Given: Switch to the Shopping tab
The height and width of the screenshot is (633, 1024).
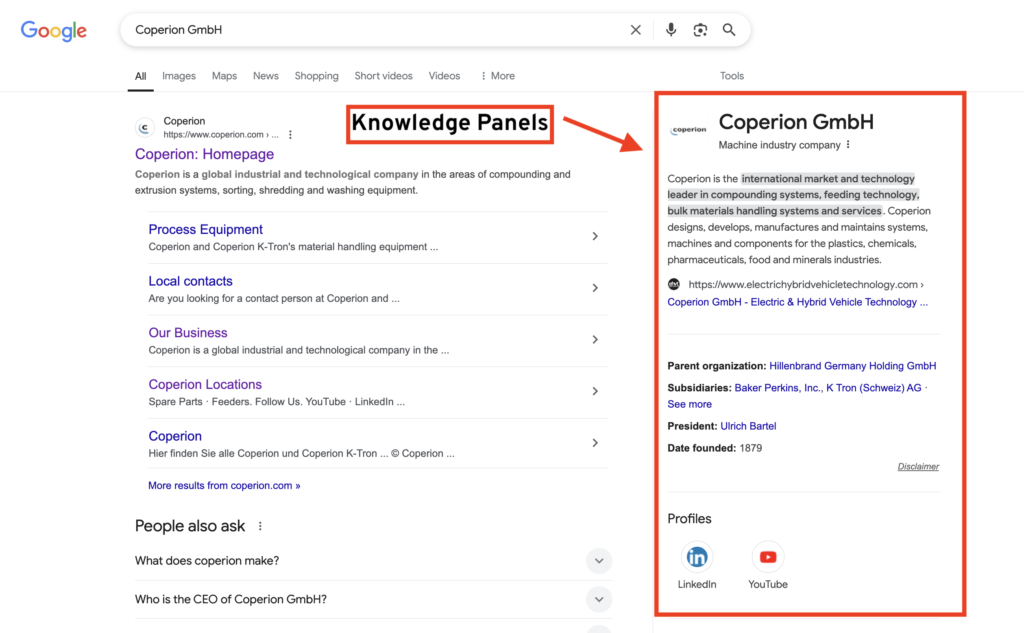Looking at the screenshot, I should click(317, 76).
